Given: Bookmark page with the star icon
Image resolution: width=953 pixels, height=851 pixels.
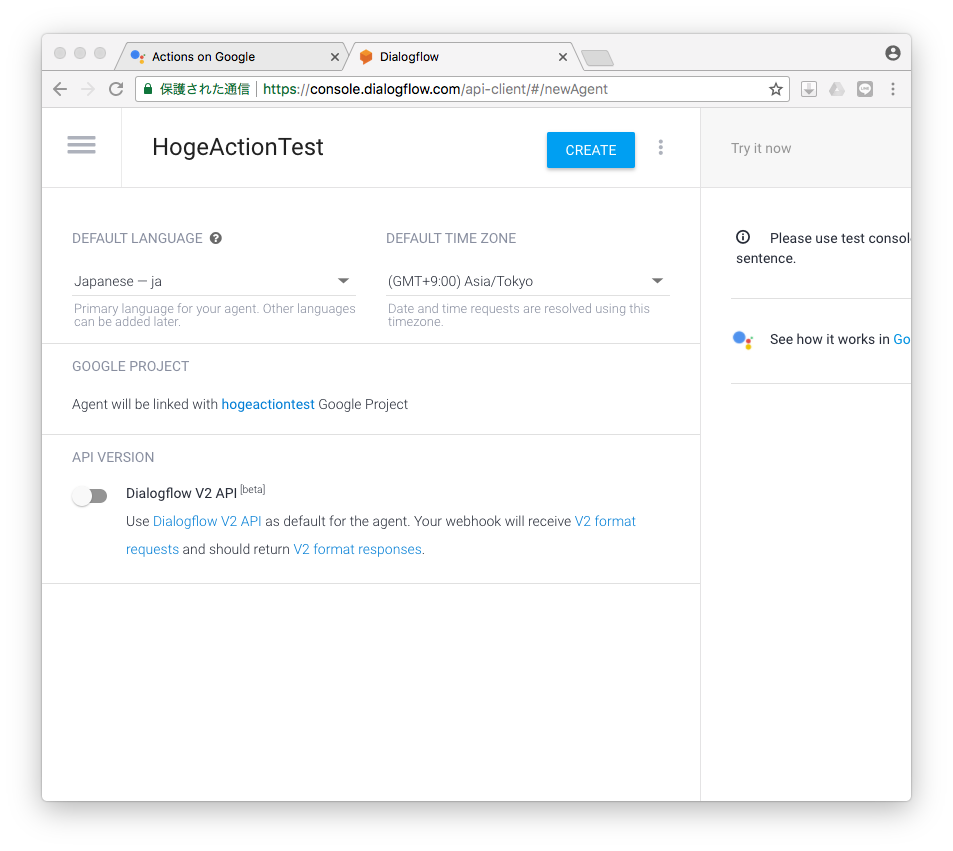Looking at the screenshot, I should 776,89.
